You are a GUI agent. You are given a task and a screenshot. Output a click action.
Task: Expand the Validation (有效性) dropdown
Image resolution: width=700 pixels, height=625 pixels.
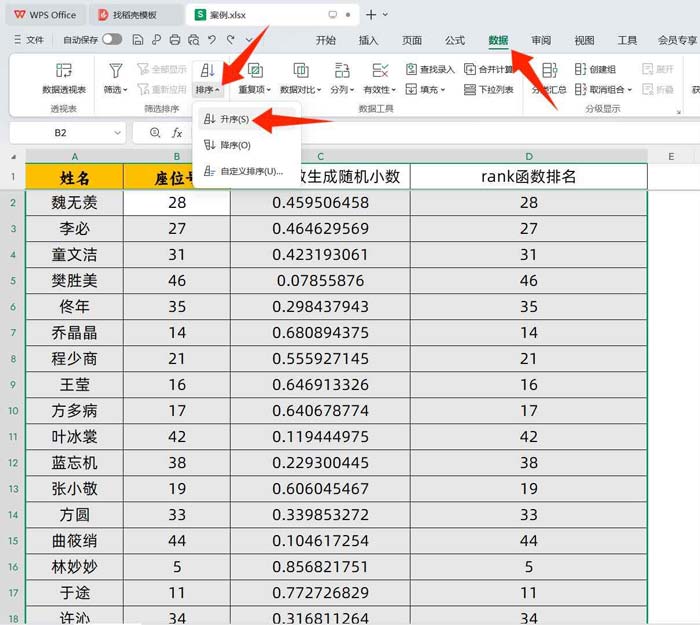[394, 90]
